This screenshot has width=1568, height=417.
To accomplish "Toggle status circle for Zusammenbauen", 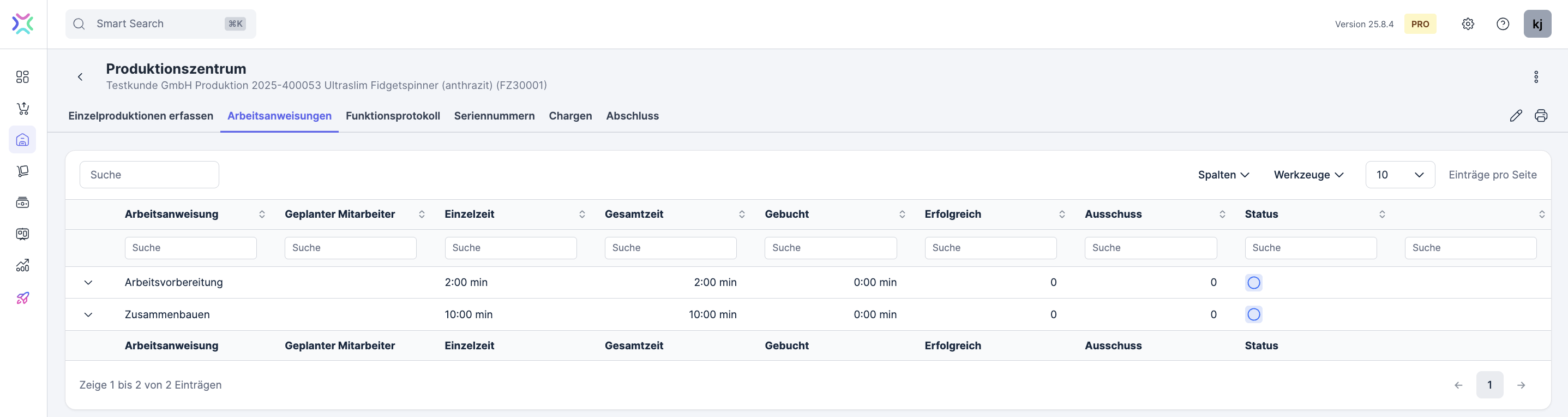I will click(x=1253, y=315).
